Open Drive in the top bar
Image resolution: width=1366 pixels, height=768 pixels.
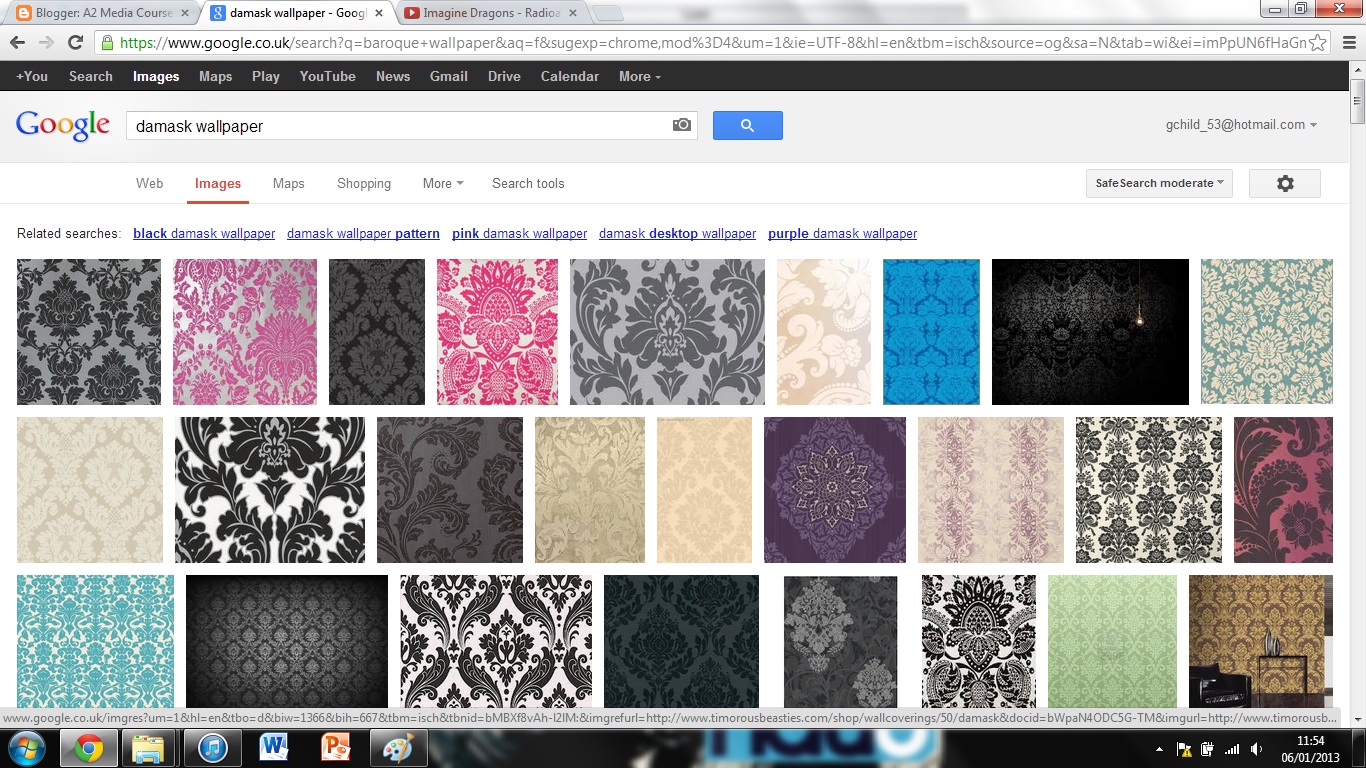coord(504,76)
